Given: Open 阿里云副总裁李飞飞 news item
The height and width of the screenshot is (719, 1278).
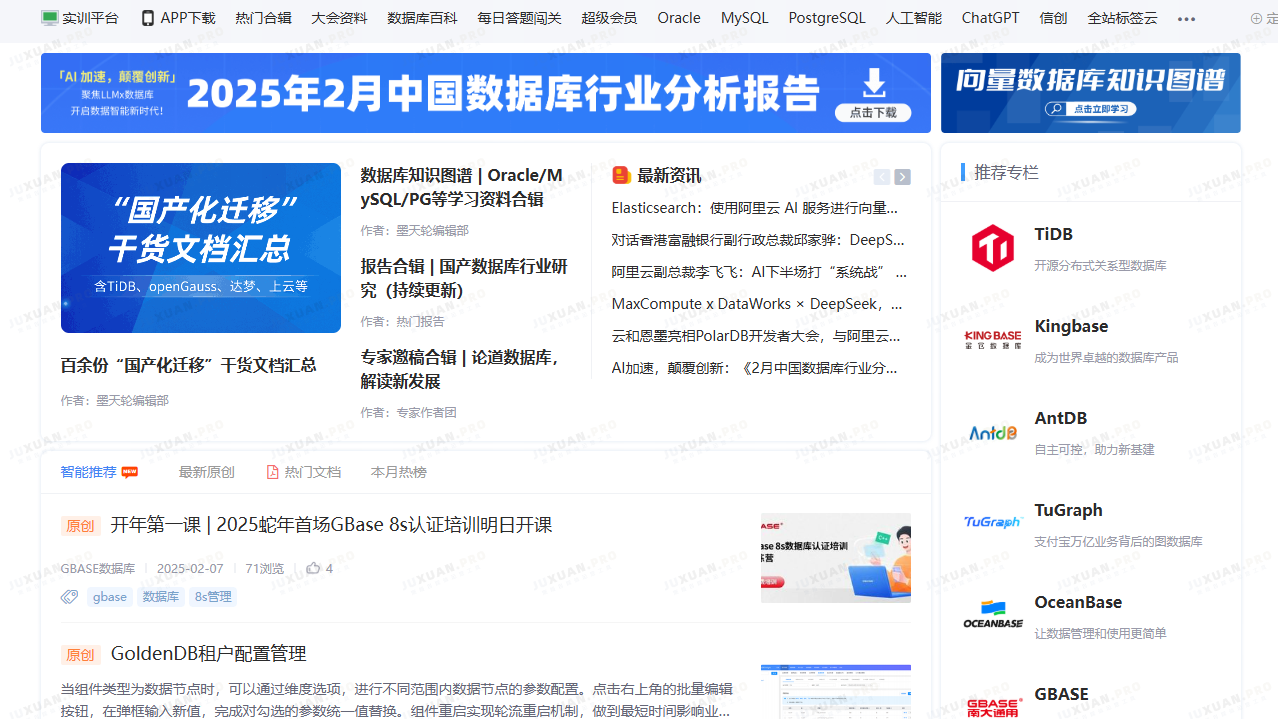Looking at the screenshot, I should tap(759, 272).
